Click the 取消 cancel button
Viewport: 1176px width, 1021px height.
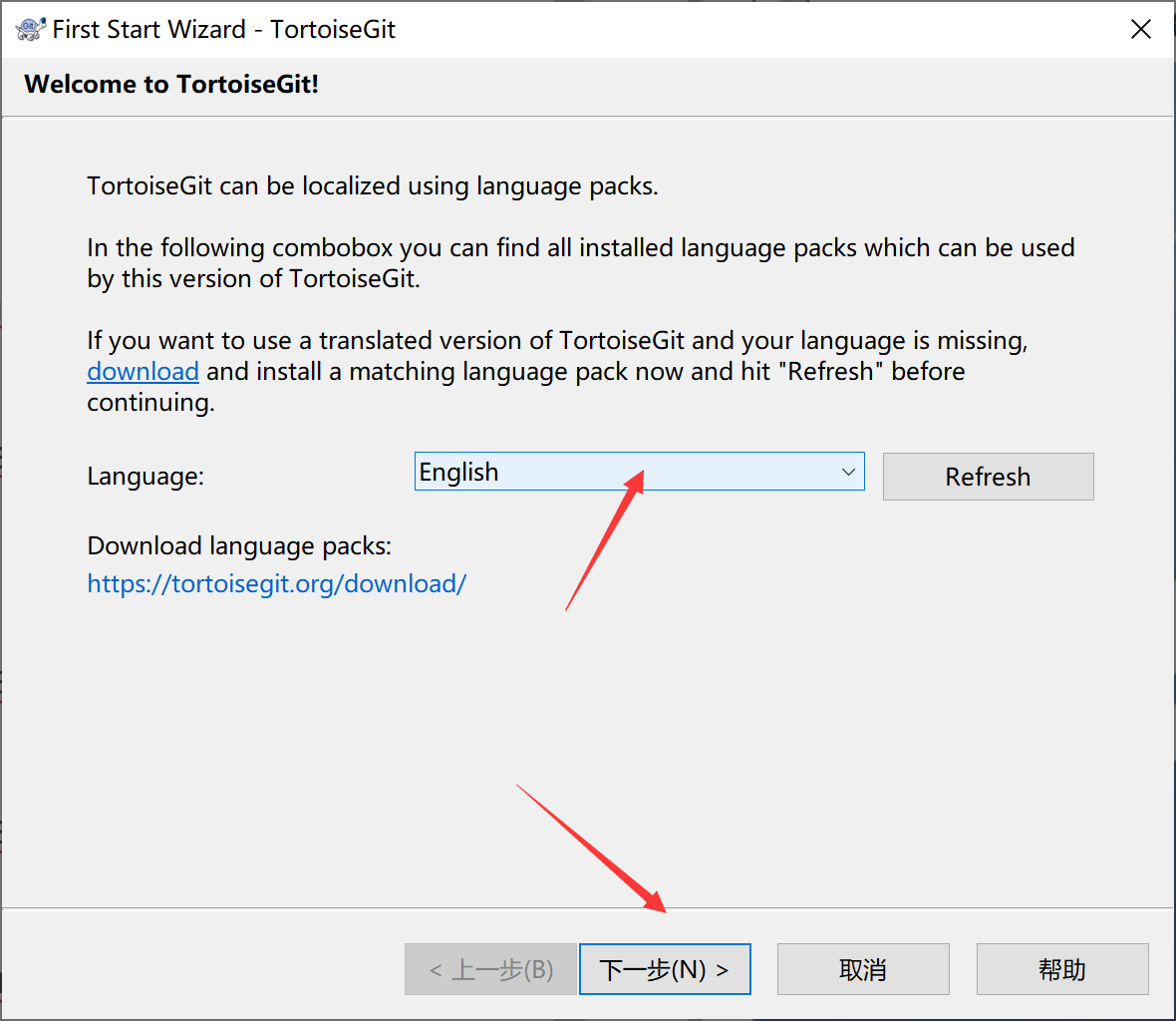863,969
